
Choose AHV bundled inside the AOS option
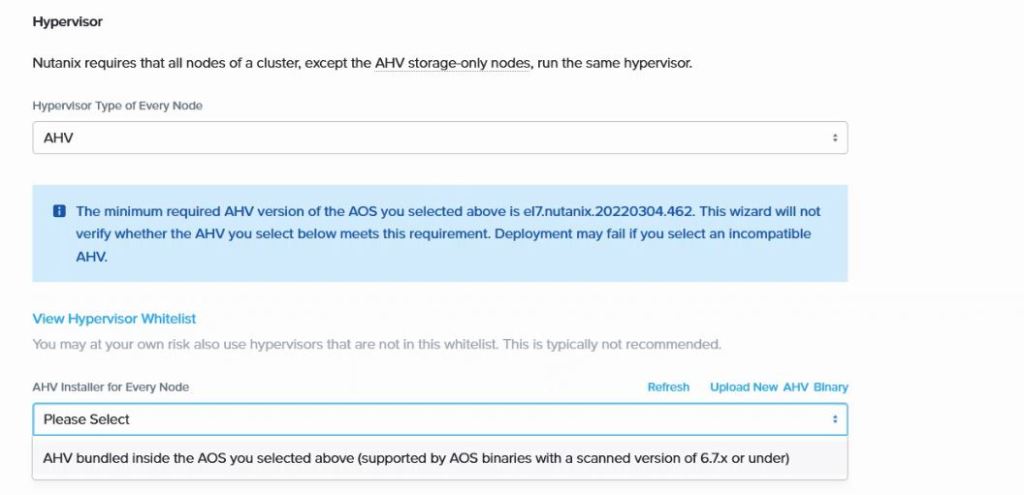416,458
